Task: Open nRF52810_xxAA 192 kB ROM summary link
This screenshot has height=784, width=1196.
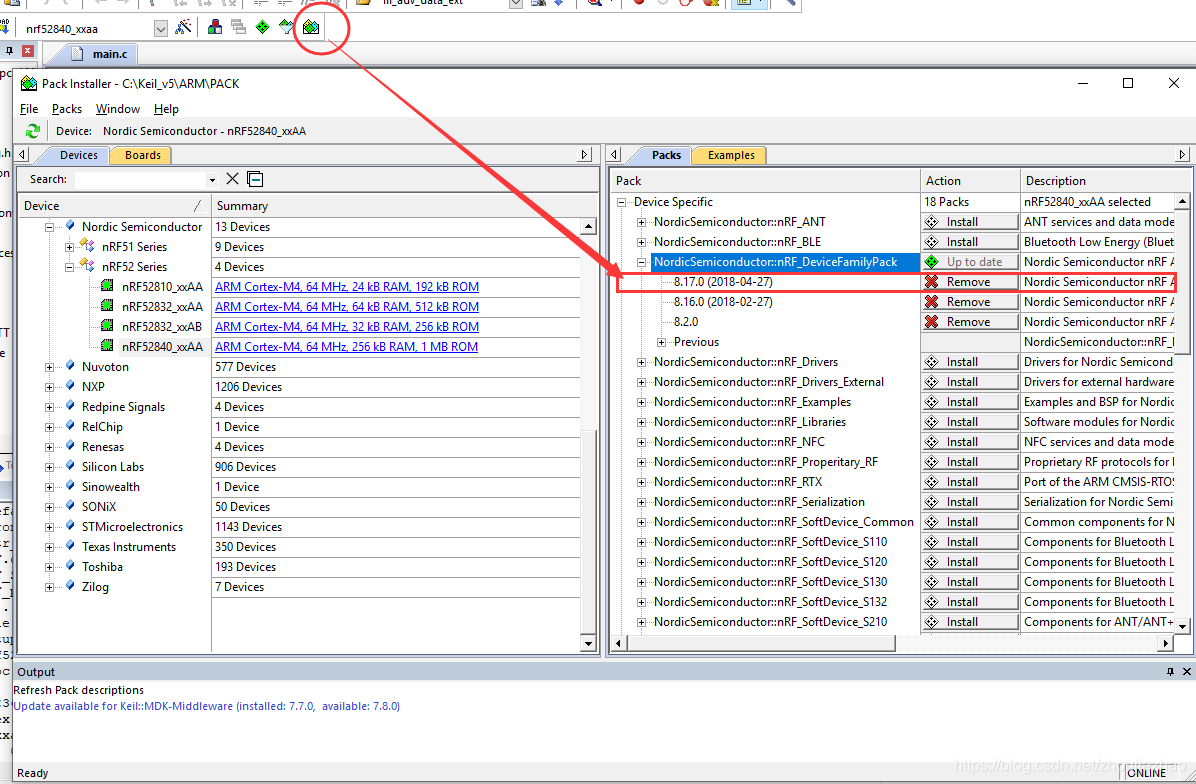Action: pyautogui.click(x=347, y=287)
